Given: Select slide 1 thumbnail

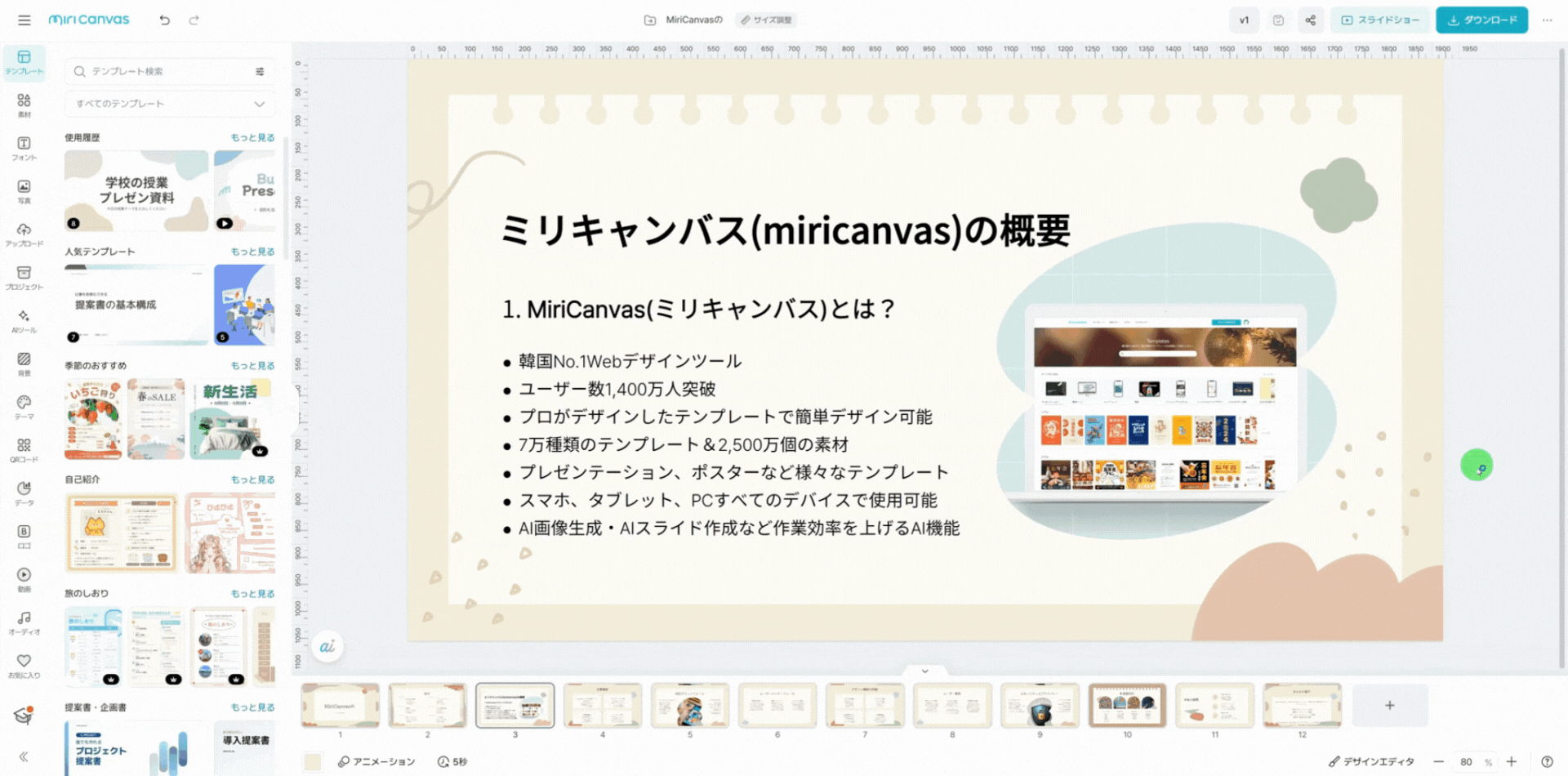Looking at the screenshot, I should tap(341, 705).
